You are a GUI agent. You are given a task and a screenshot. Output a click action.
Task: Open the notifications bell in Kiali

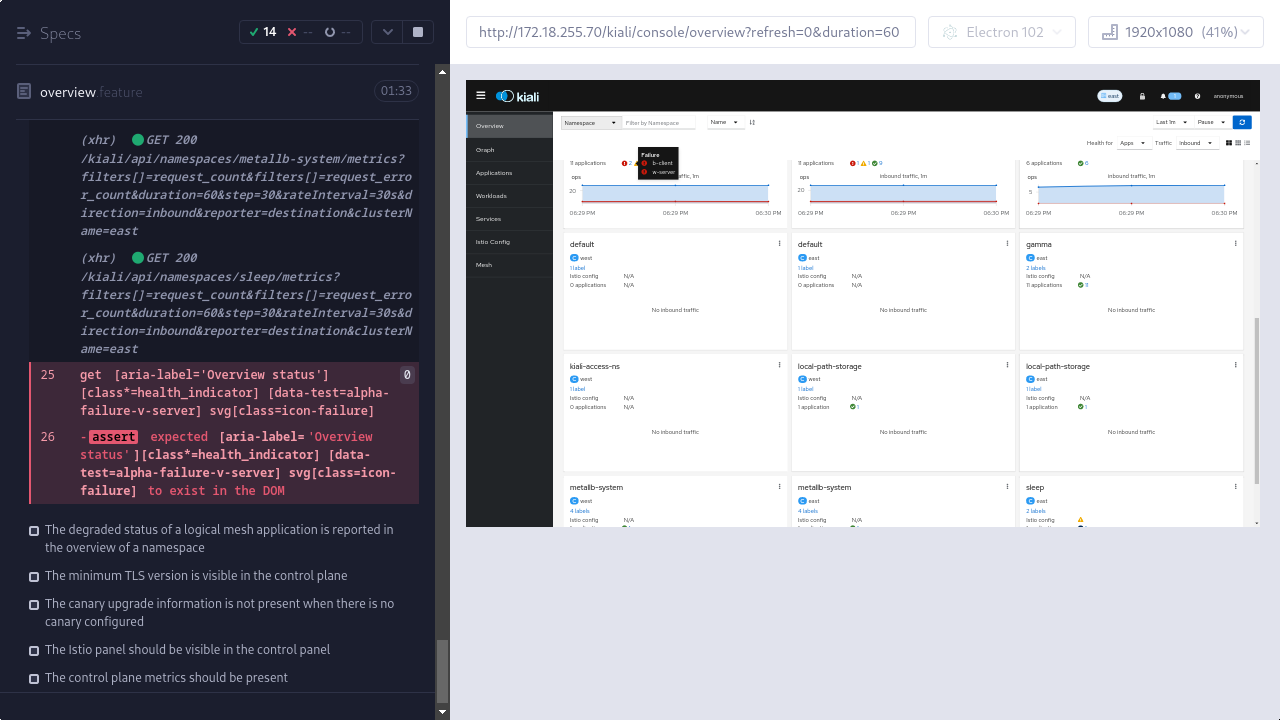click(1170, 96)
